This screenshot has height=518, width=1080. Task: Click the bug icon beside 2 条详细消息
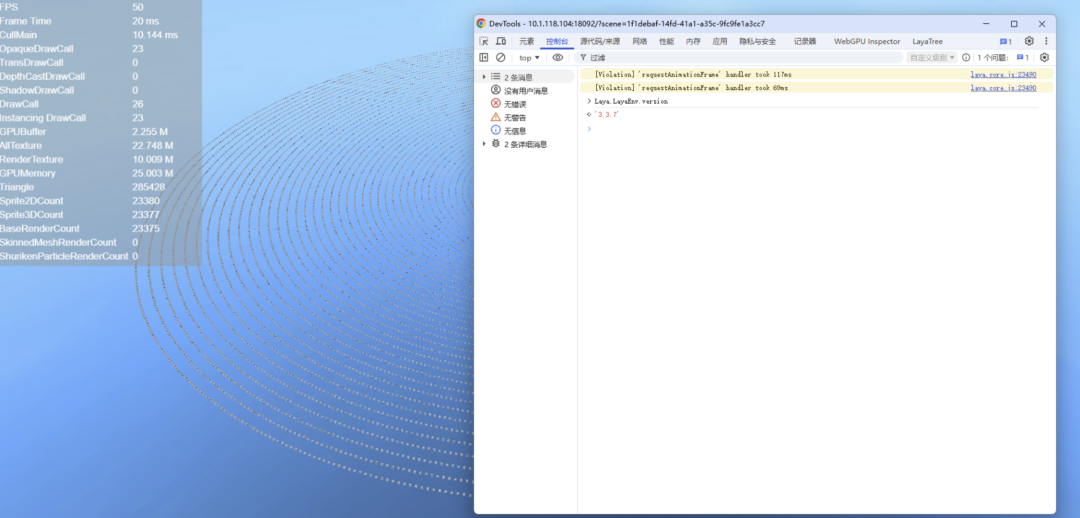pos(495,144)
